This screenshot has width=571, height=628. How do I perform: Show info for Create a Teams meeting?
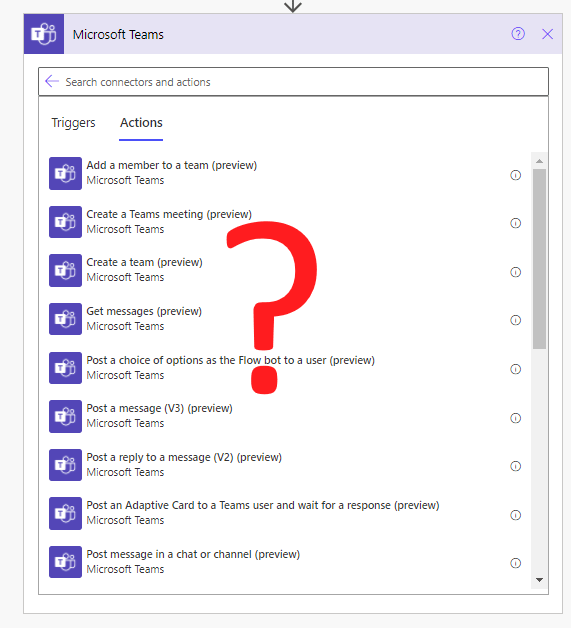coord(515,223)
